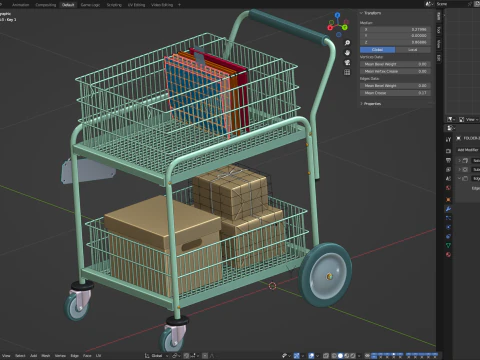
Task: Select solid viewport shading mode
Action: [x=340, y=356]
